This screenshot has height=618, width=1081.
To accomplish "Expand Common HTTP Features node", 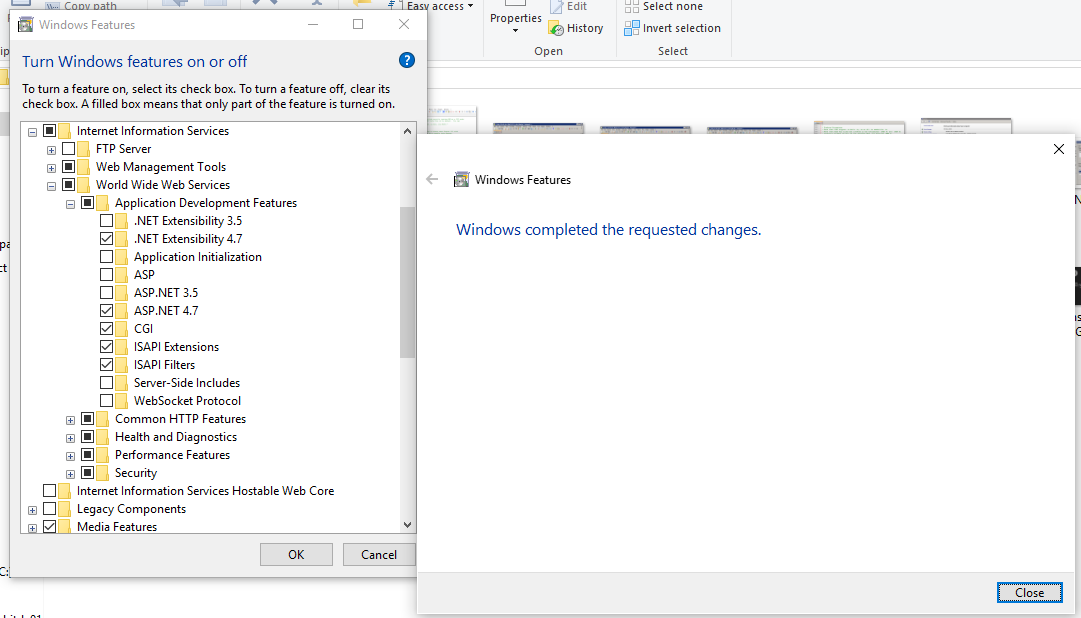I will point(70,420).
